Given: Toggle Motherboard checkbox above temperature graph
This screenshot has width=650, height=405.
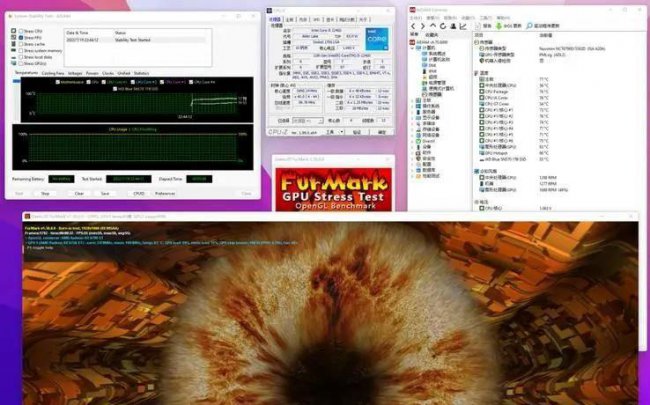Looking at the screenshot, I should pos(58,82).
